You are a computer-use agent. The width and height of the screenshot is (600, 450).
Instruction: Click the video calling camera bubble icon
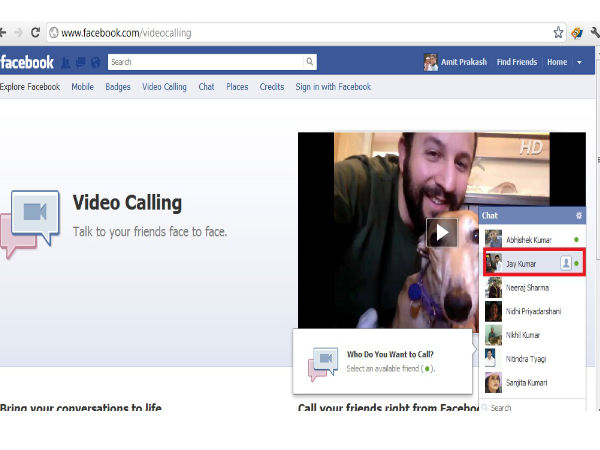pyautogui.click(x=30, y=223)
